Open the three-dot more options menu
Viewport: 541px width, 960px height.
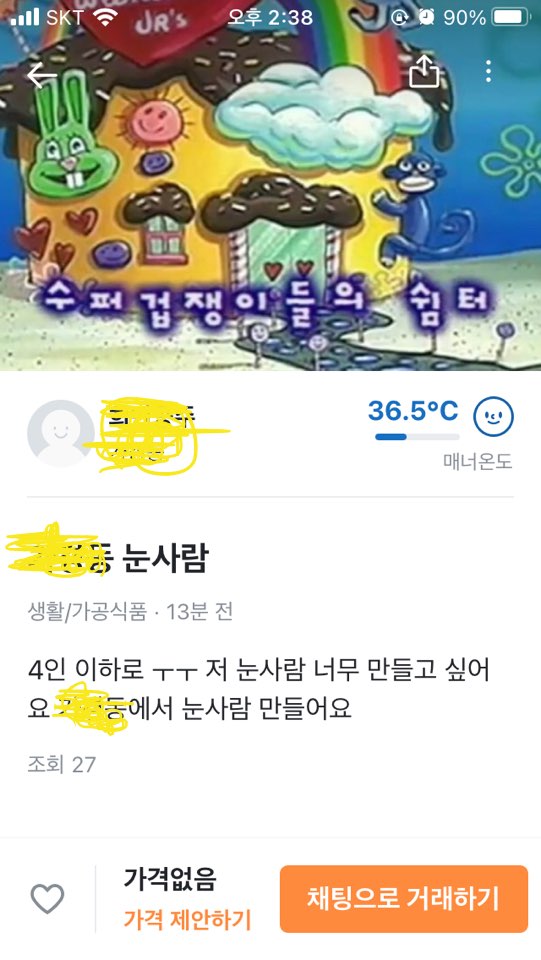pyautogui.click(x=488, y=72)
